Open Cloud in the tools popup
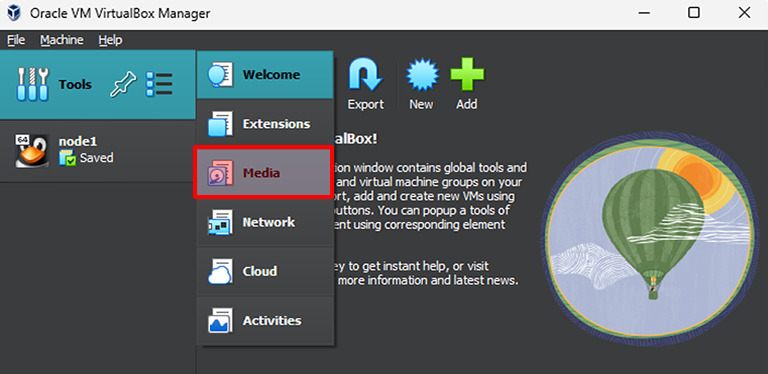Image resolution: width=768 pixels, height=374 pixels. tap(265, 271)
